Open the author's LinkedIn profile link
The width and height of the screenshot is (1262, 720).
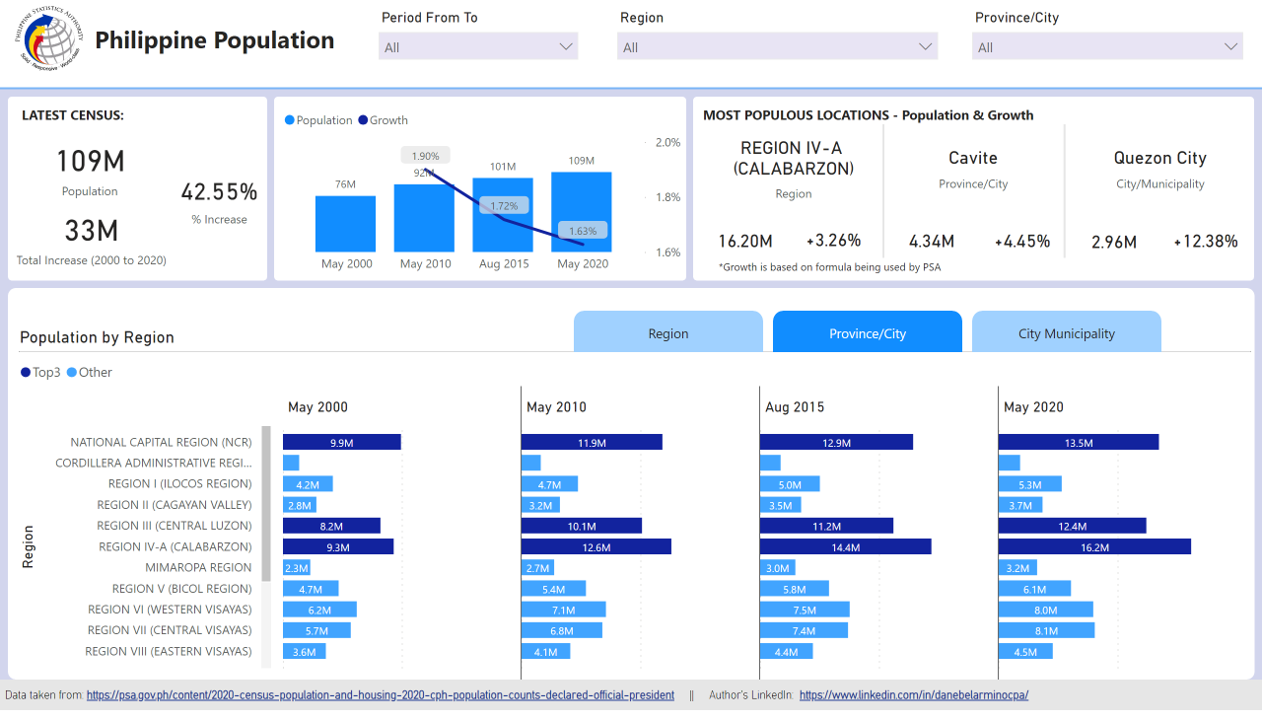[x=913, y=695]
